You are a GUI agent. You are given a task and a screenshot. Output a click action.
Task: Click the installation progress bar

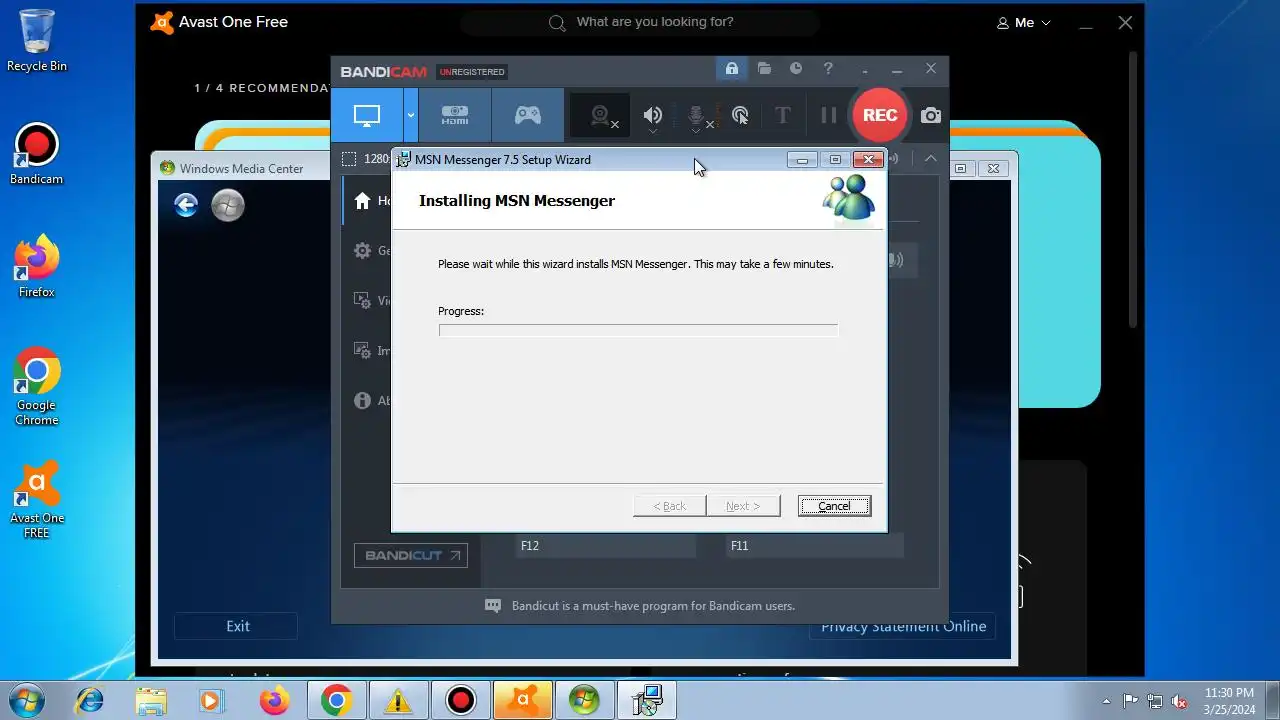[x=638, y=330]
